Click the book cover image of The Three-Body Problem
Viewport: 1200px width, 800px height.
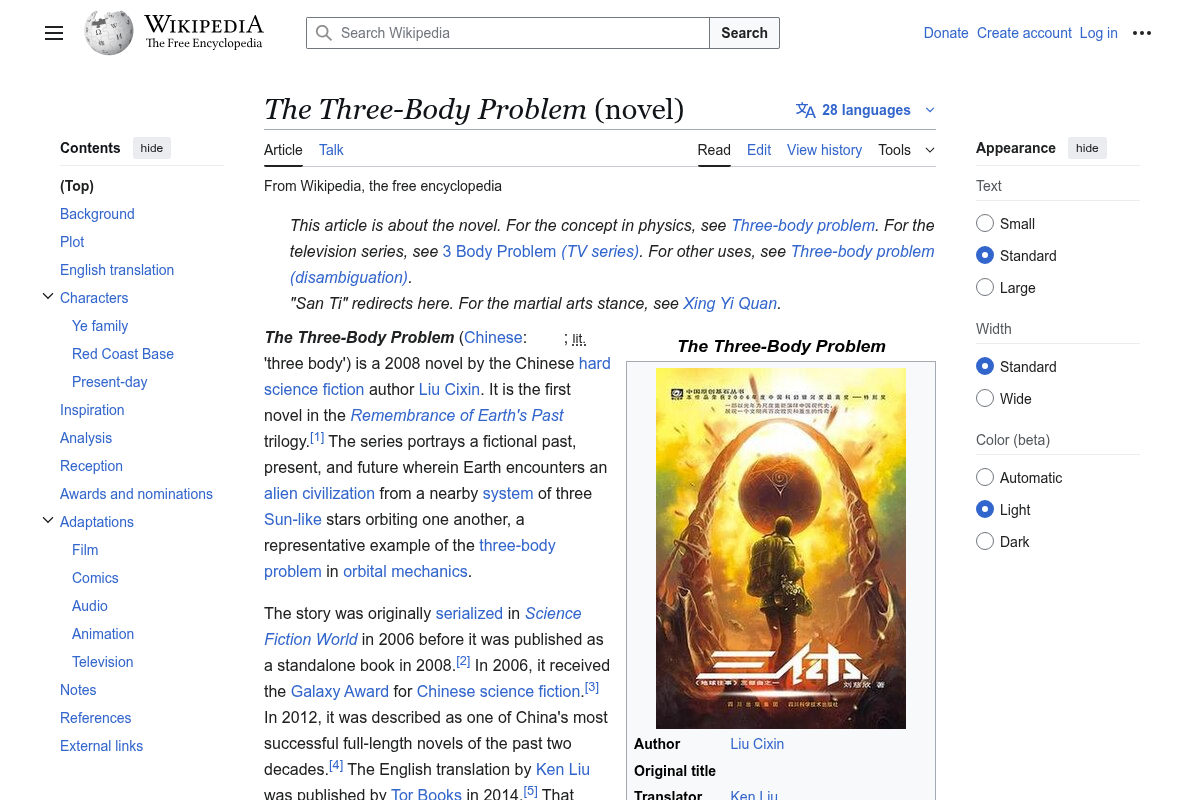[x=781, y=548]
